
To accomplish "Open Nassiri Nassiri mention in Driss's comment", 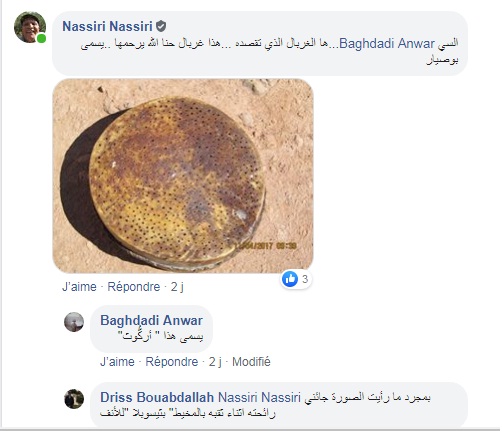I will click(x=259, y=397).
